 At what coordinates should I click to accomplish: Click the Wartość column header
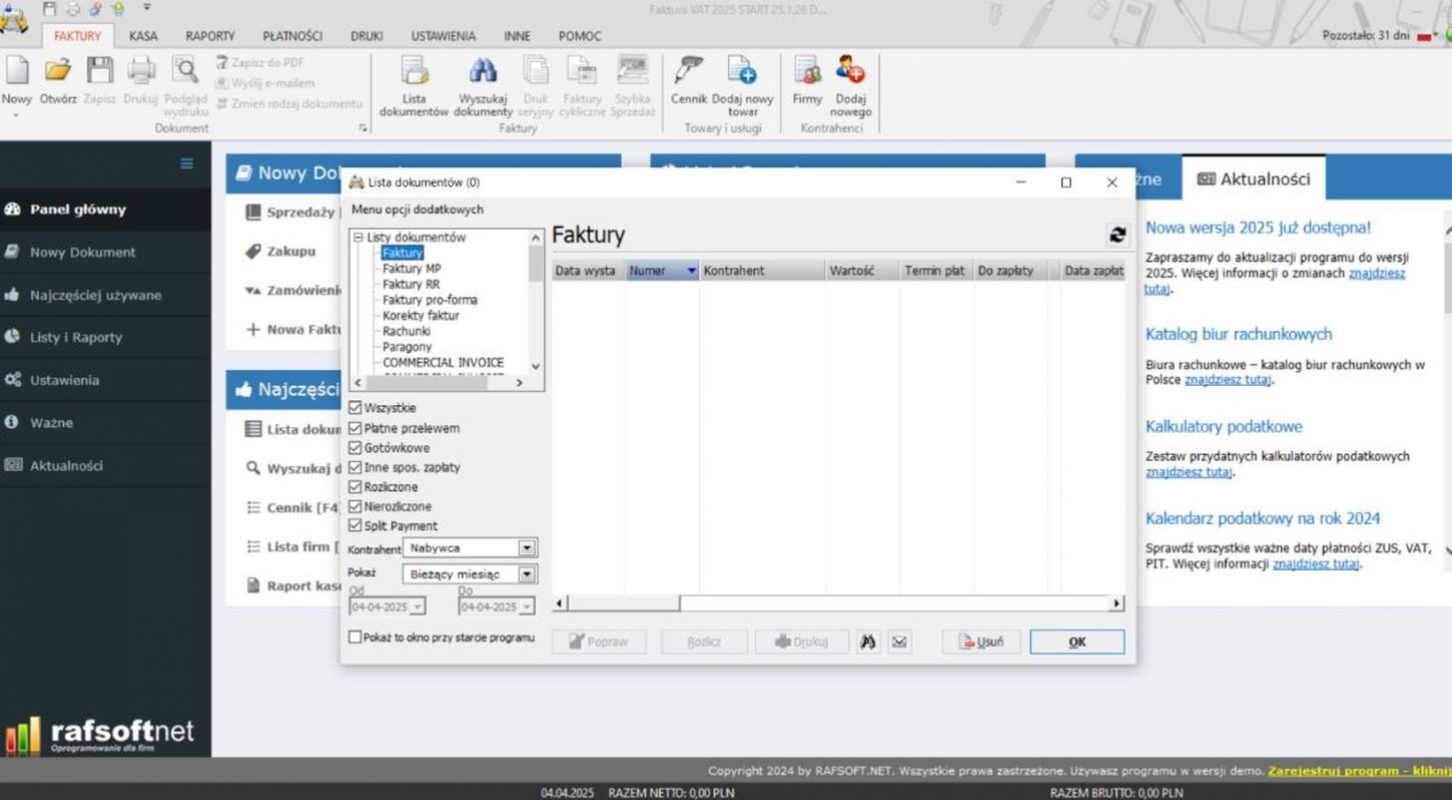[x=862, y=271]
